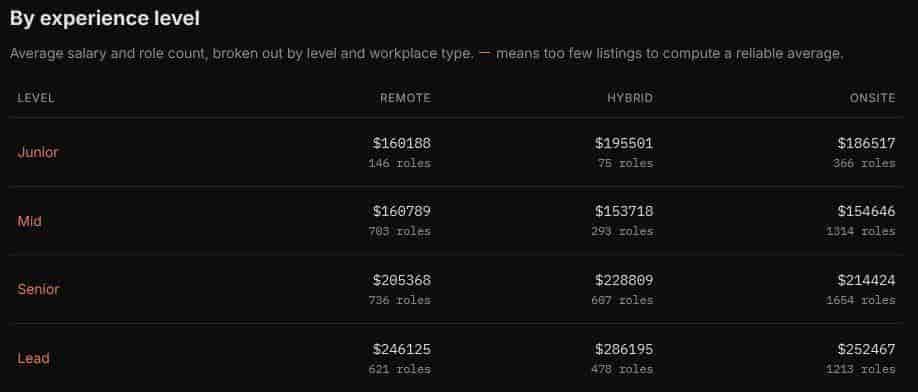Select the By experience level heading
Image resolution: width=918 pixels, height=392 pixels.
click(x=105, y=19)
